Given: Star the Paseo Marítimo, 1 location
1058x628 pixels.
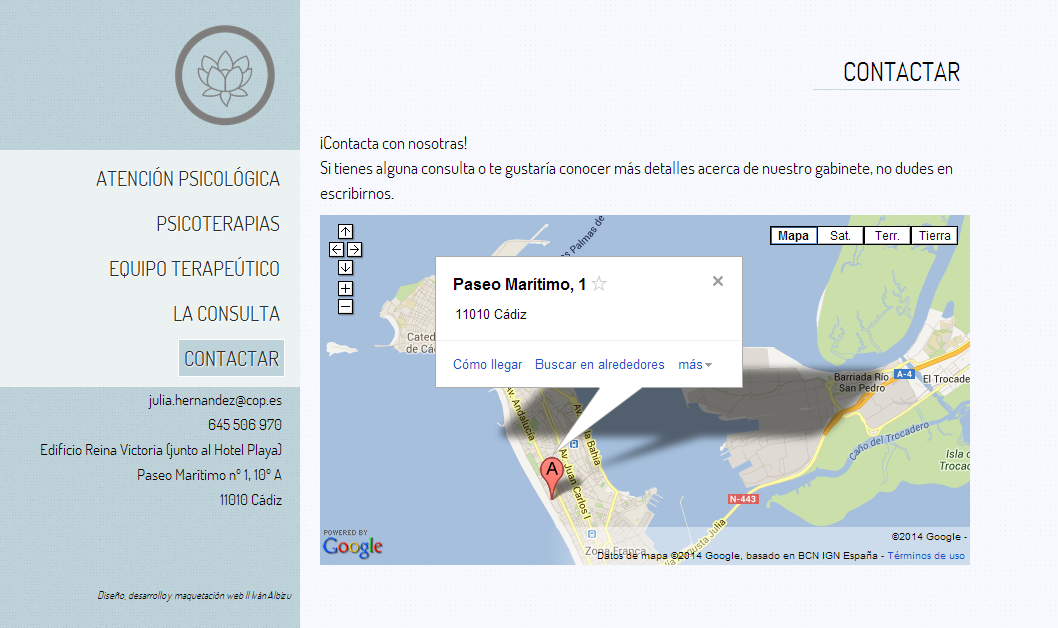Looking at the screenshot, I should click(598, 284).
